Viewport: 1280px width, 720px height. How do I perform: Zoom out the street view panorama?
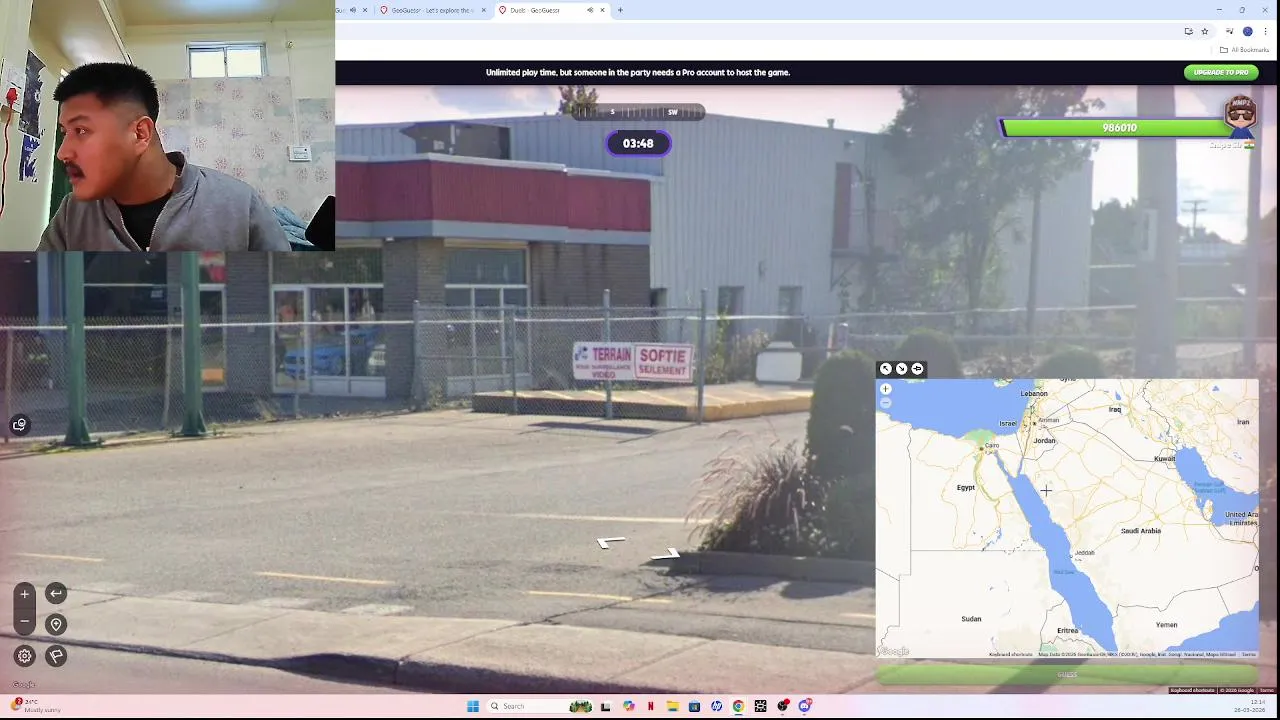point(25,621)
